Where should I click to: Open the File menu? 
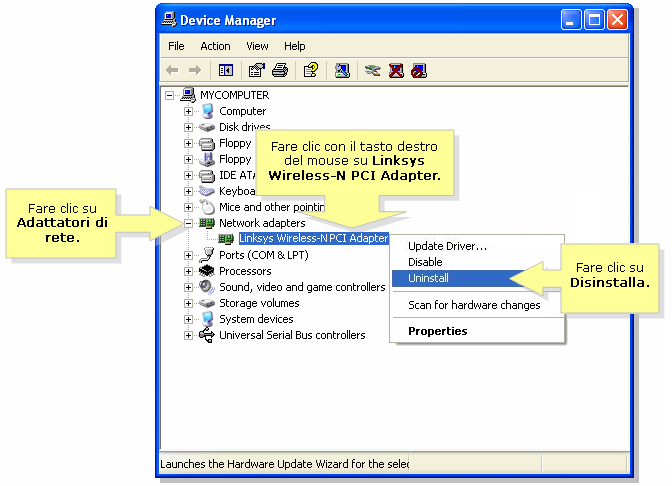tap(176, 46)
